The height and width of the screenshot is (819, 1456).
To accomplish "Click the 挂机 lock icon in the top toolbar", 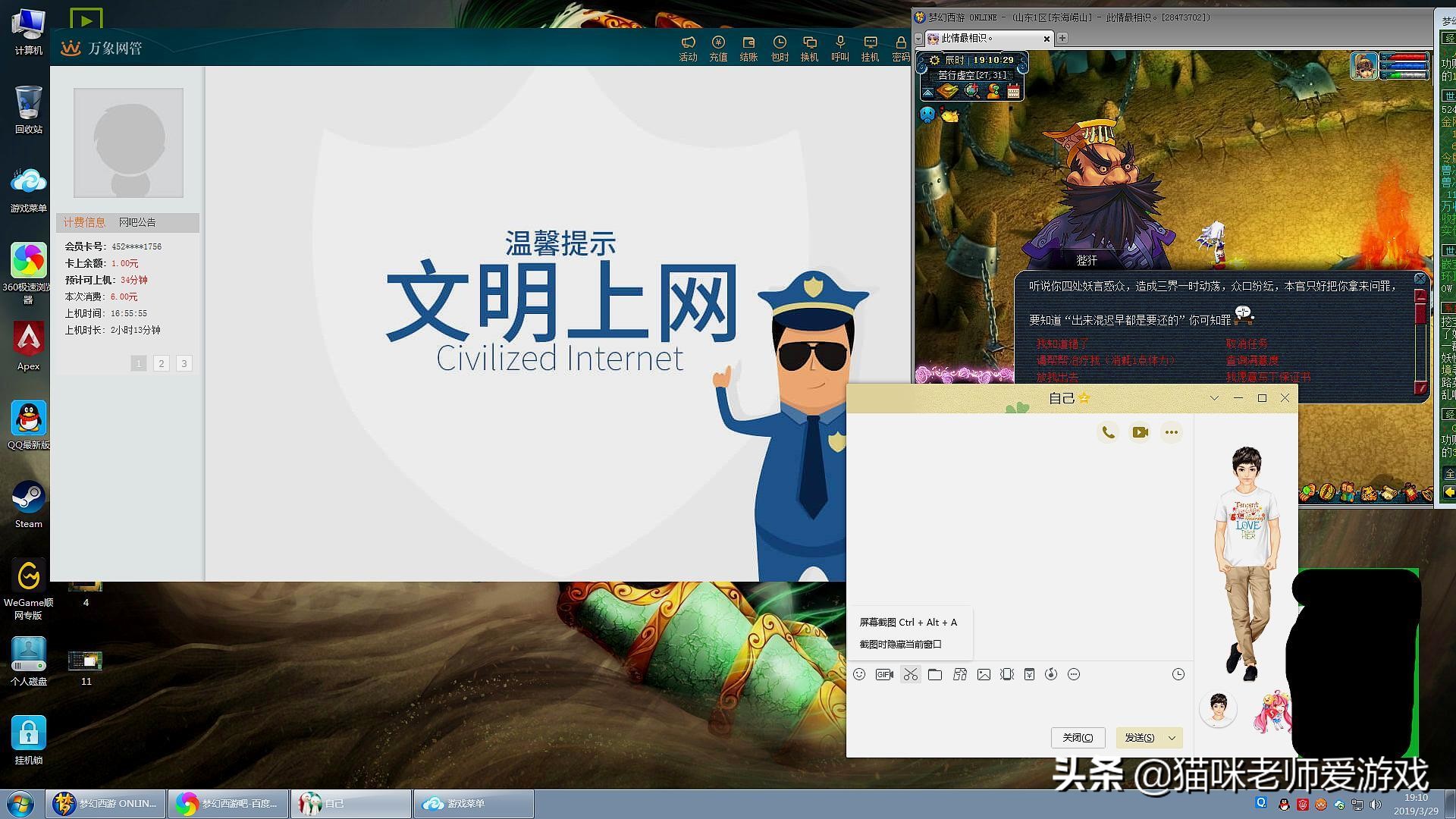I will point(870,47).
